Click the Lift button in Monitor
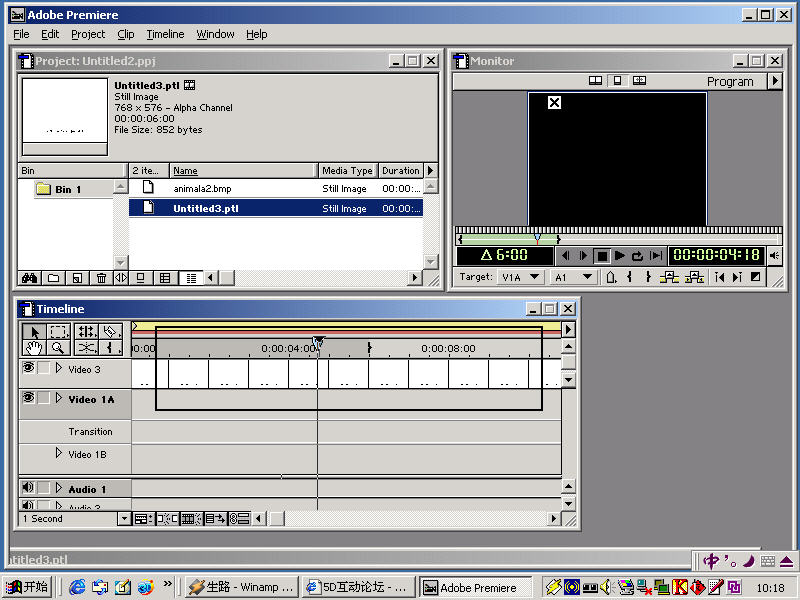The height and width of the screenshot is (600, 800). click(669, 277)
